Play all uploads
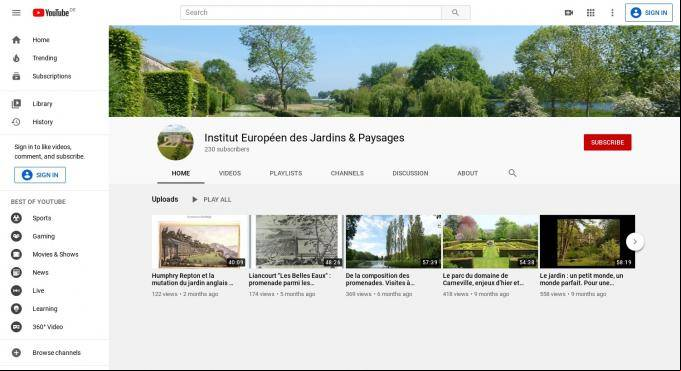This screenshot has width=681, height=371. coord(212,199)
